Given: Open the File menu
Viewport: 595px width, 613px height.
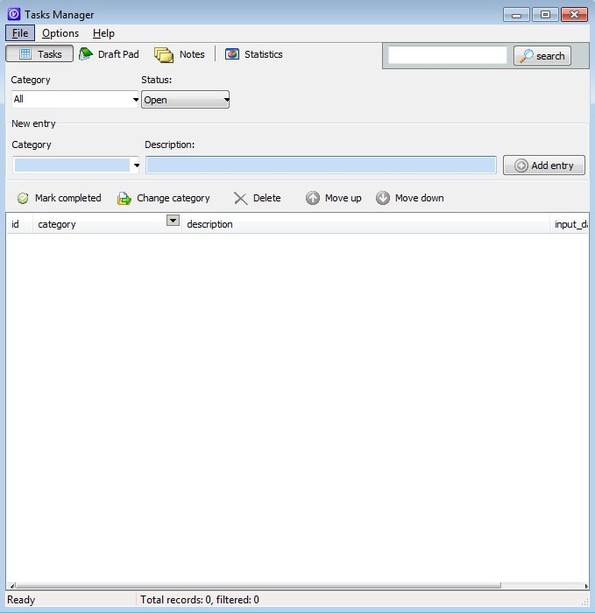Looking at the screenshot, I should point(20,33).
